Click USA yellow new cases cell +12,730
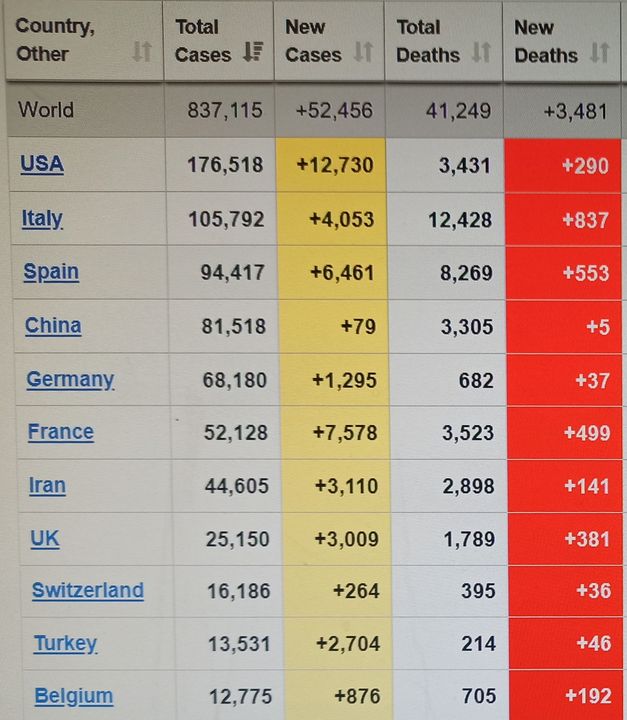The height and width of the screenshot is (720, 627). pos(331,165)
